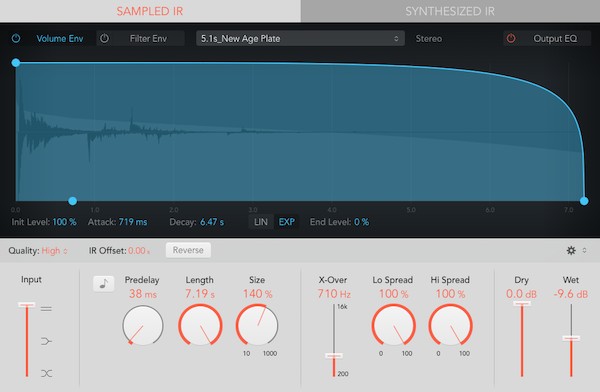Click the IR Offset 0.00 s value

click(139, 251)
